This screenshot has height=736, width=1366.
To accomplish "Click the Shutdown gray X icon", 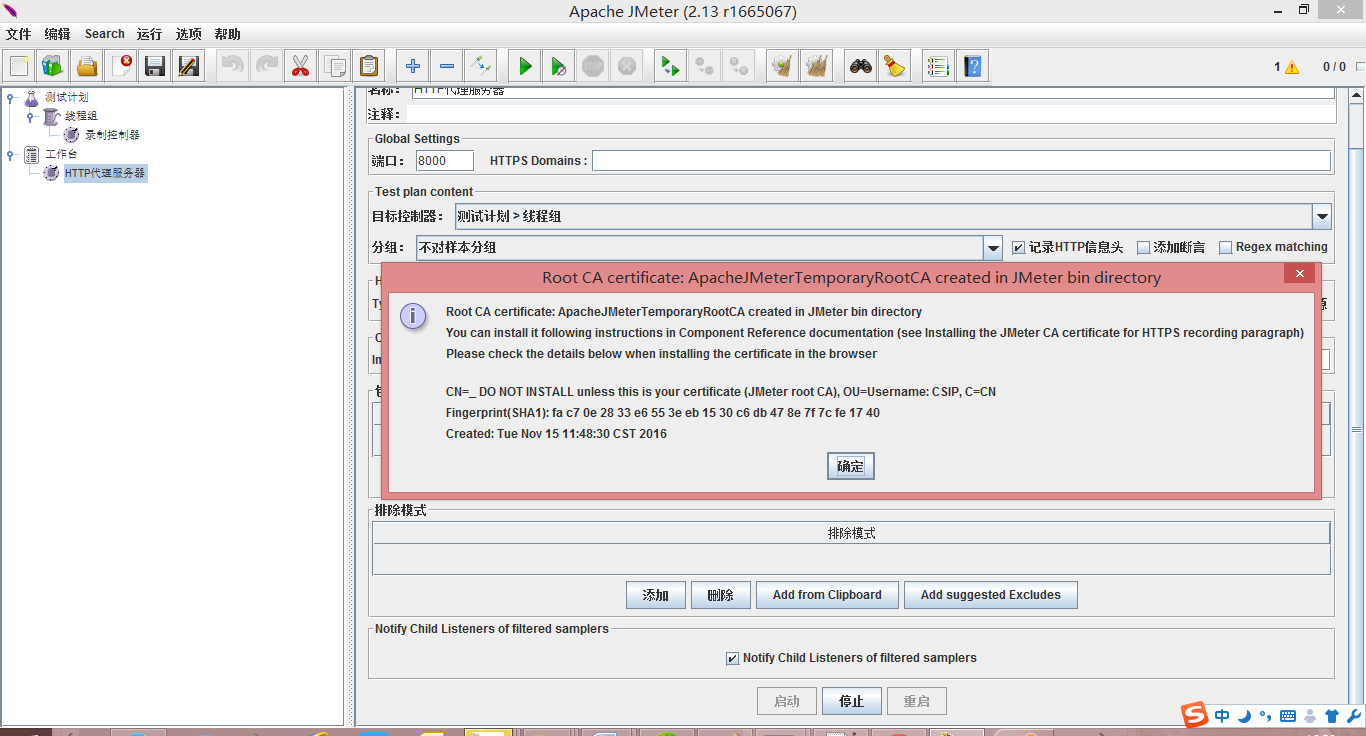I will point(627,67).
